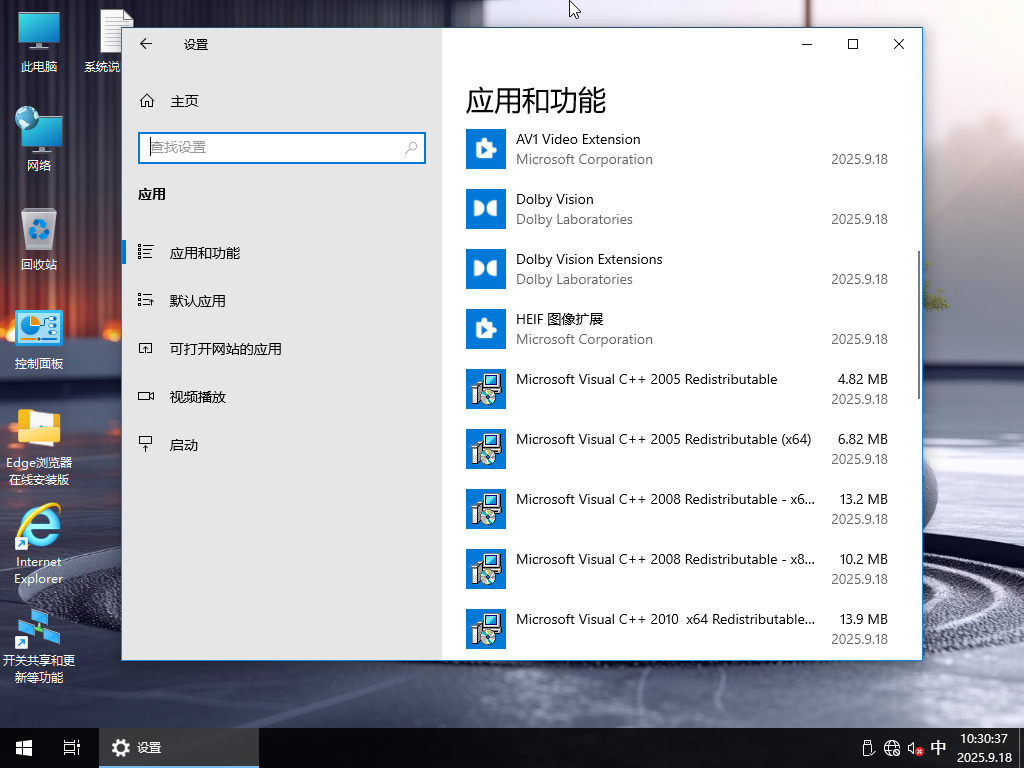Select Edge浏览器在线安装版 desktop icon

click(39, 447)
